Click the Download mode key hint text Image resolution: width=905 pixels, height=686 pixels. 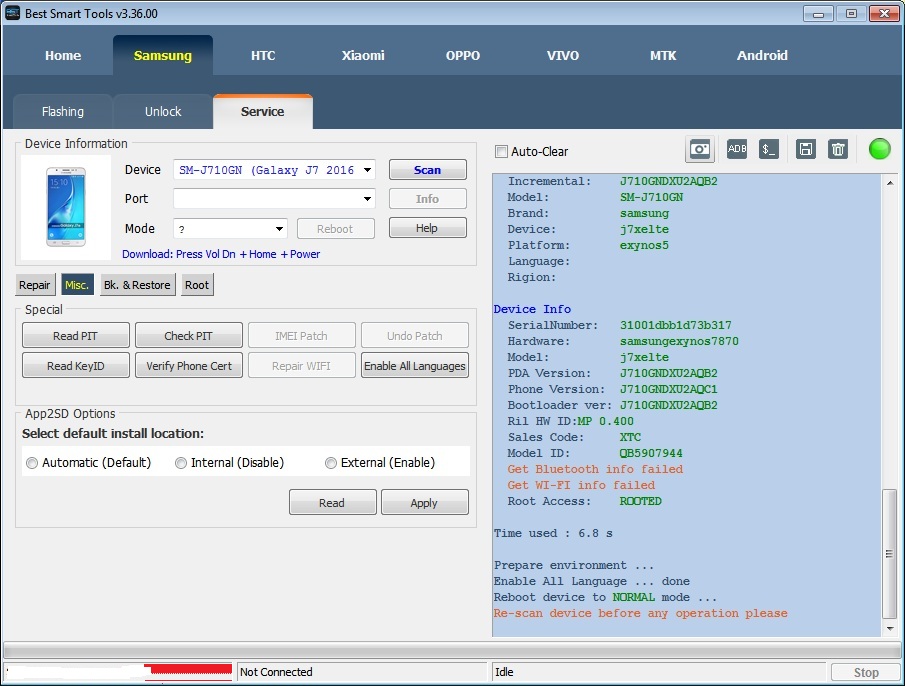221,254
